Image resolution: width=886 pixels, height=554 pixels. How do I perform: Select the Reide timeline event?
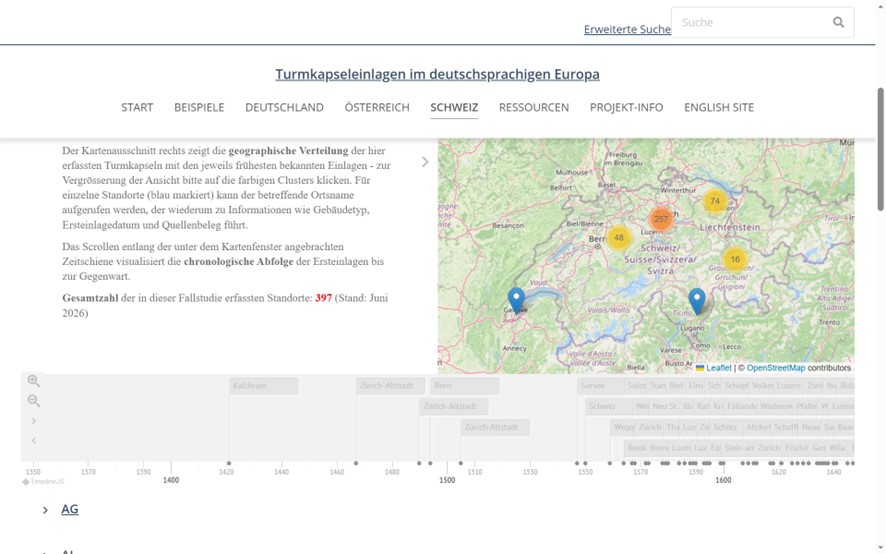tap(636, 448)
